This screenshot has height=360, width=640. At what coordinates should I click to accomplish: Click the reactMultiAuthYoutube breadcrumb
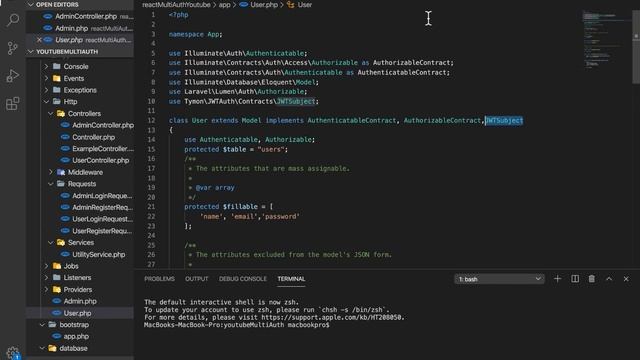point(176,5)
